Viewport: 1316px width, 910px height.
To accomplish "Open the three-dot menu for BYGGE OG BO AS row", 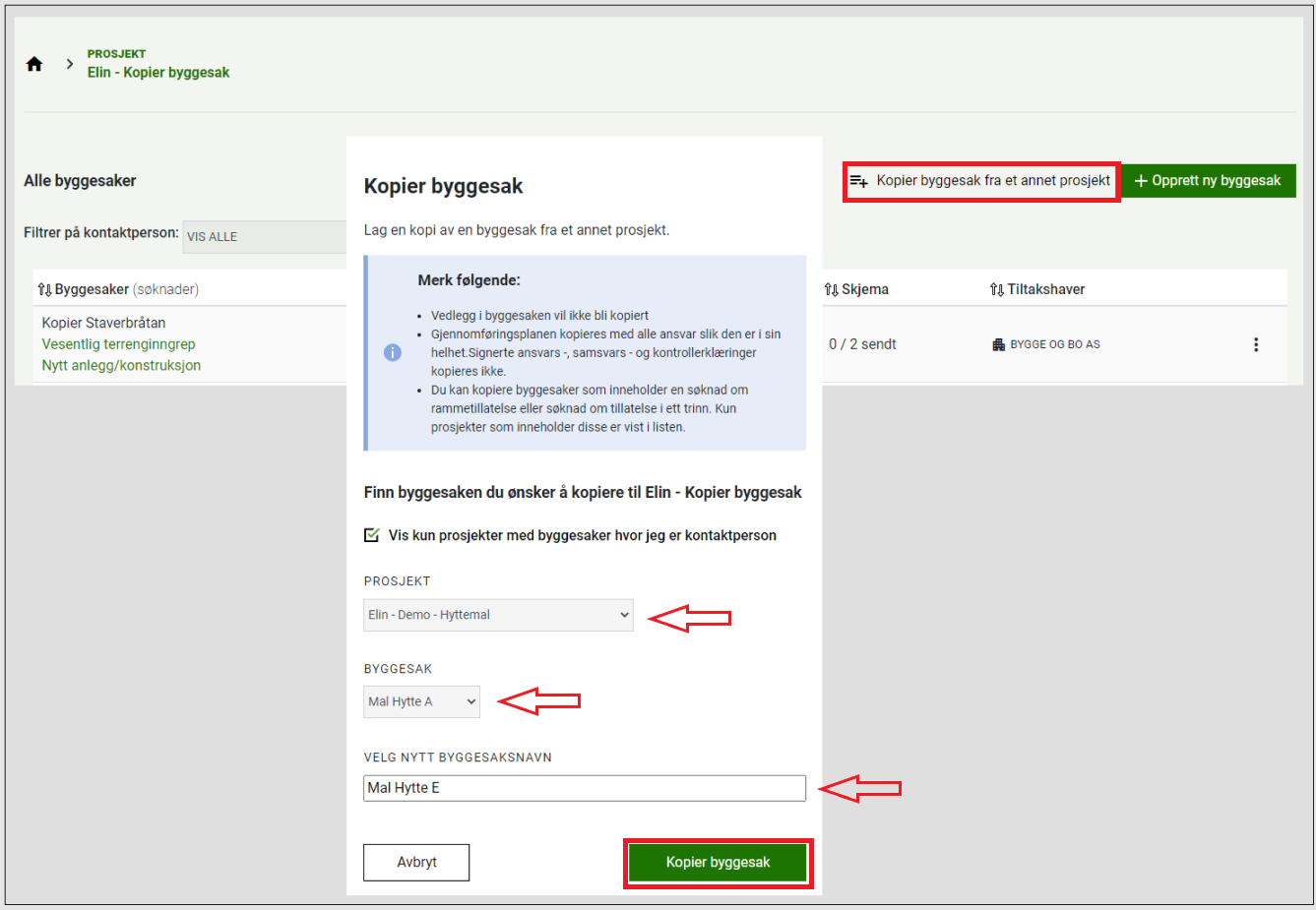I will coord(1255,344).
